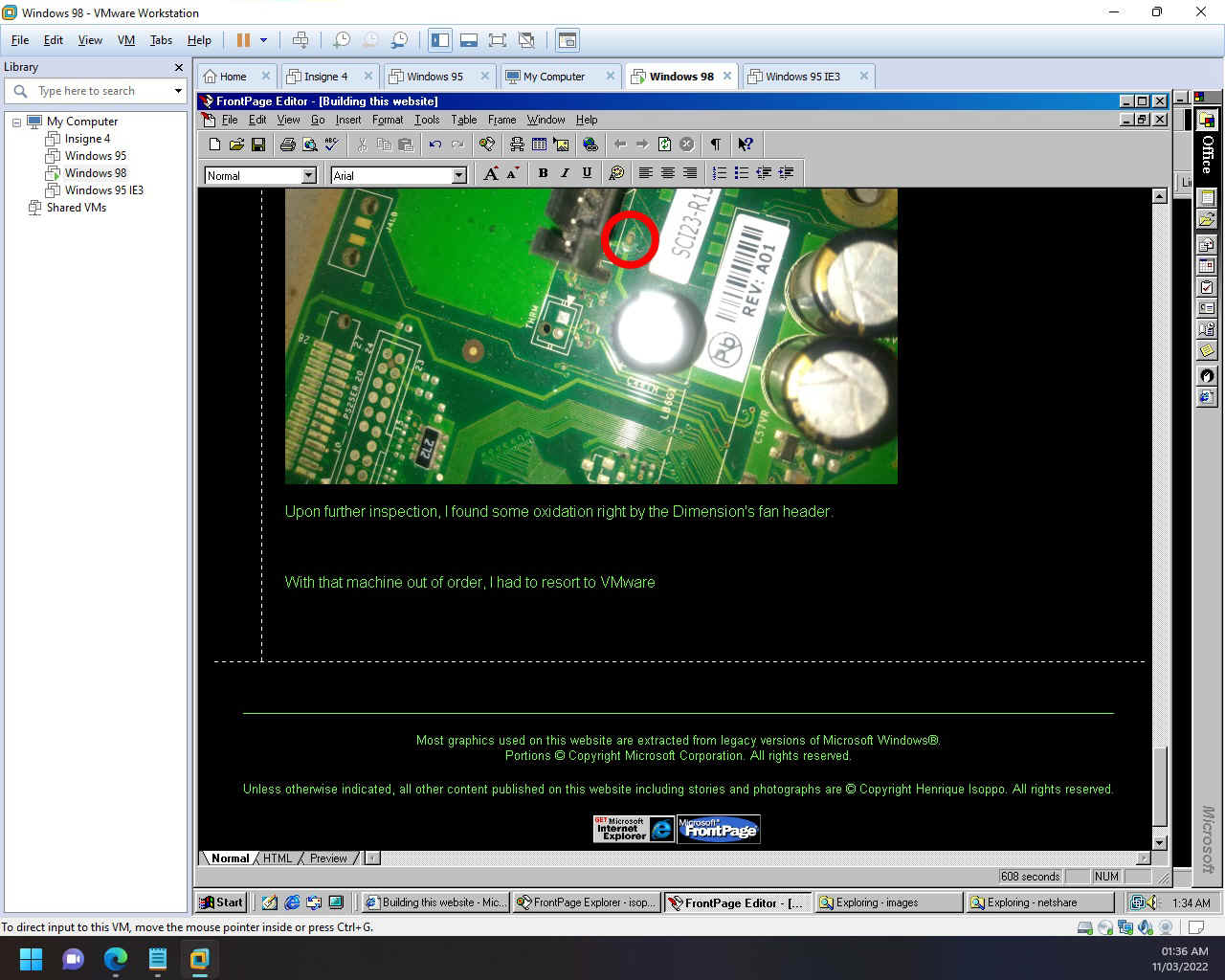Image resolution: width=1225 pixels, height=980 pixels.
Task: Open Exploring - images taskbar button
Action: pyautogui.click(x=888, y=902)
